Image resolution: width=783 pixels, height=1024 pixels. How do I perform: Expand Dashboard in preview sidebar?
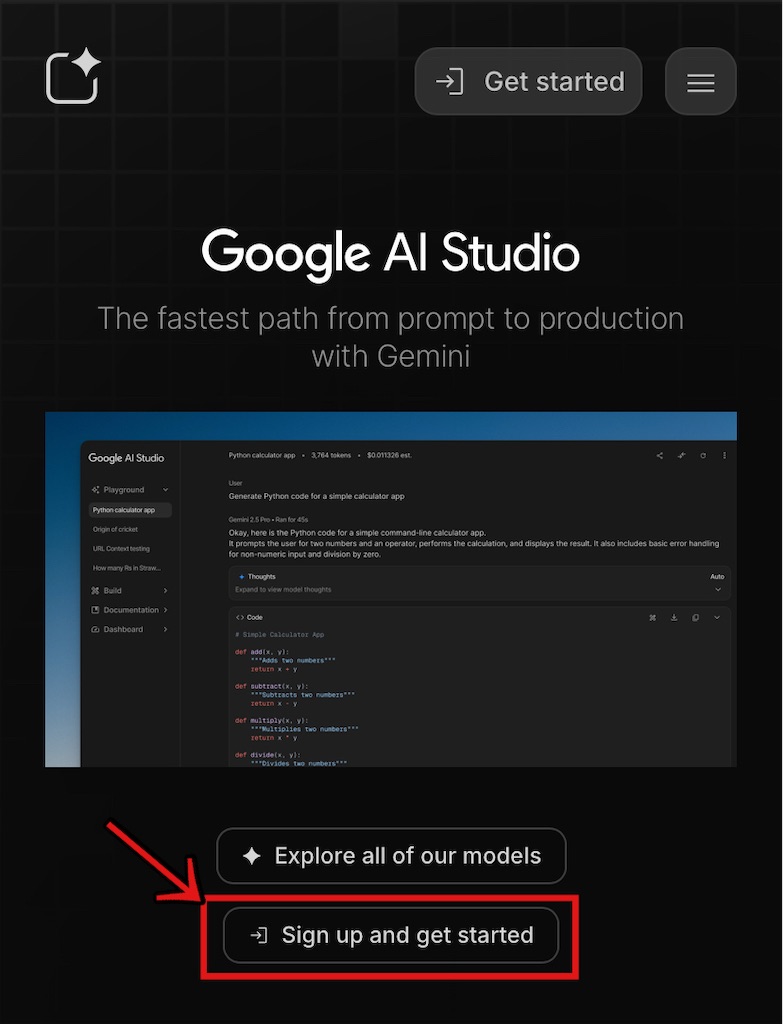(165, 630)
